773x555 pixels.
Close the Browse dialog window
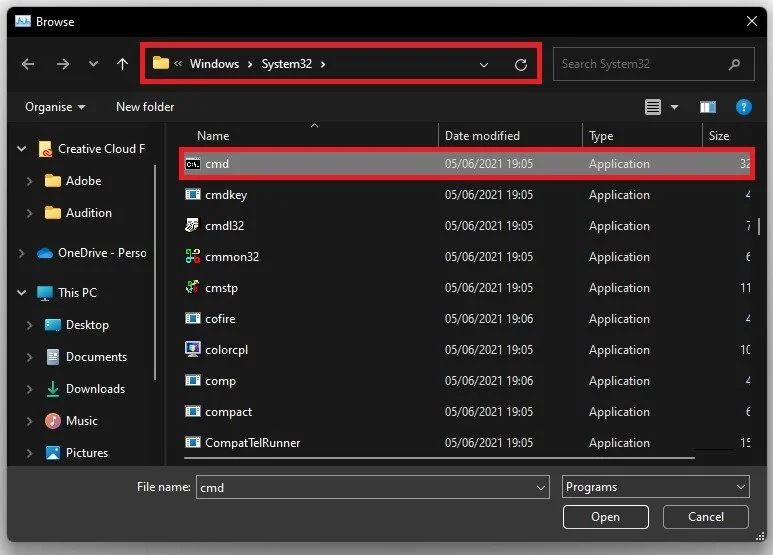(752, 21)
